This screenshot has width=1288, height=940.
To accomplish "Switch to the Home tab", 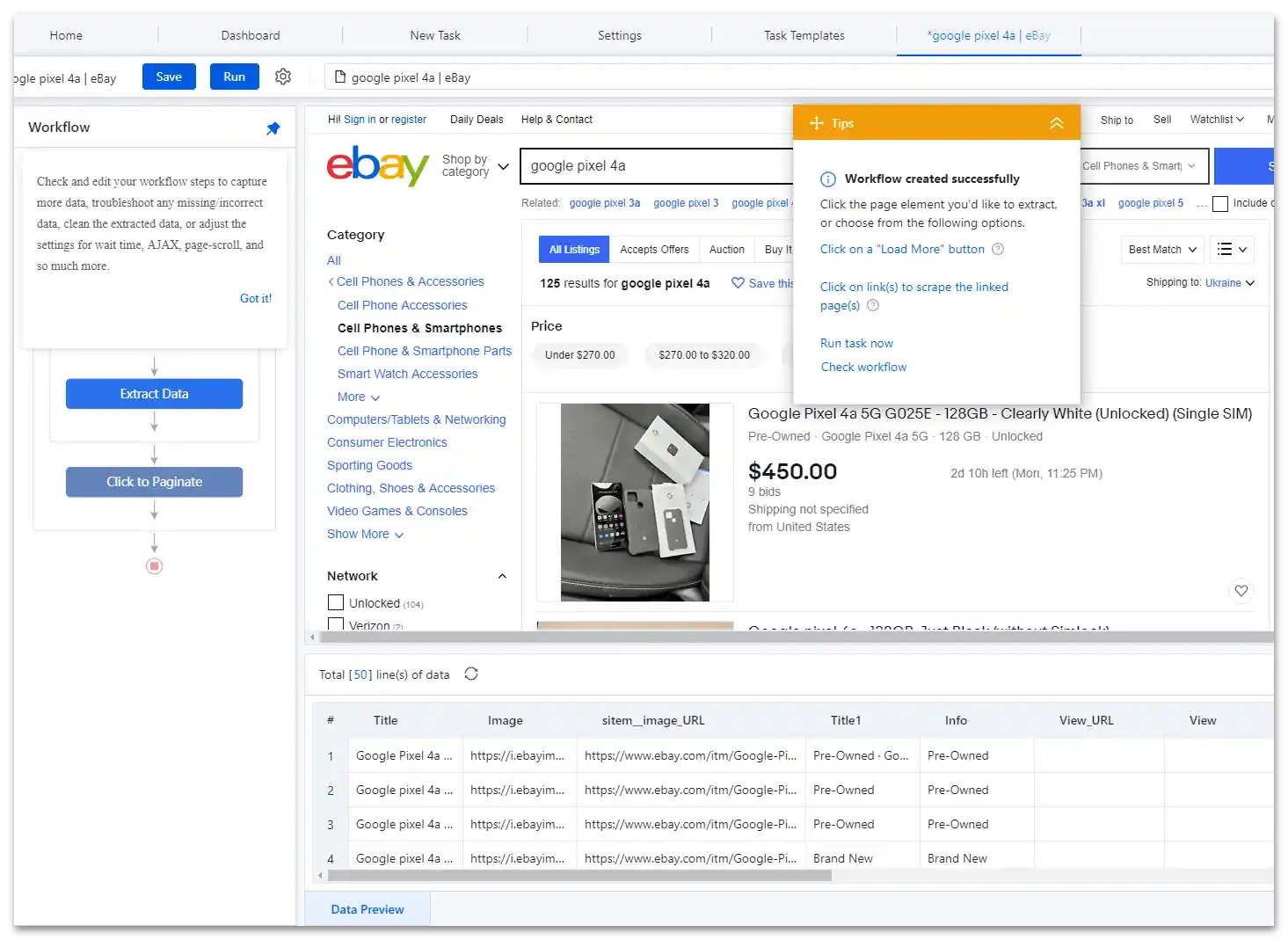I will point(66,35).
